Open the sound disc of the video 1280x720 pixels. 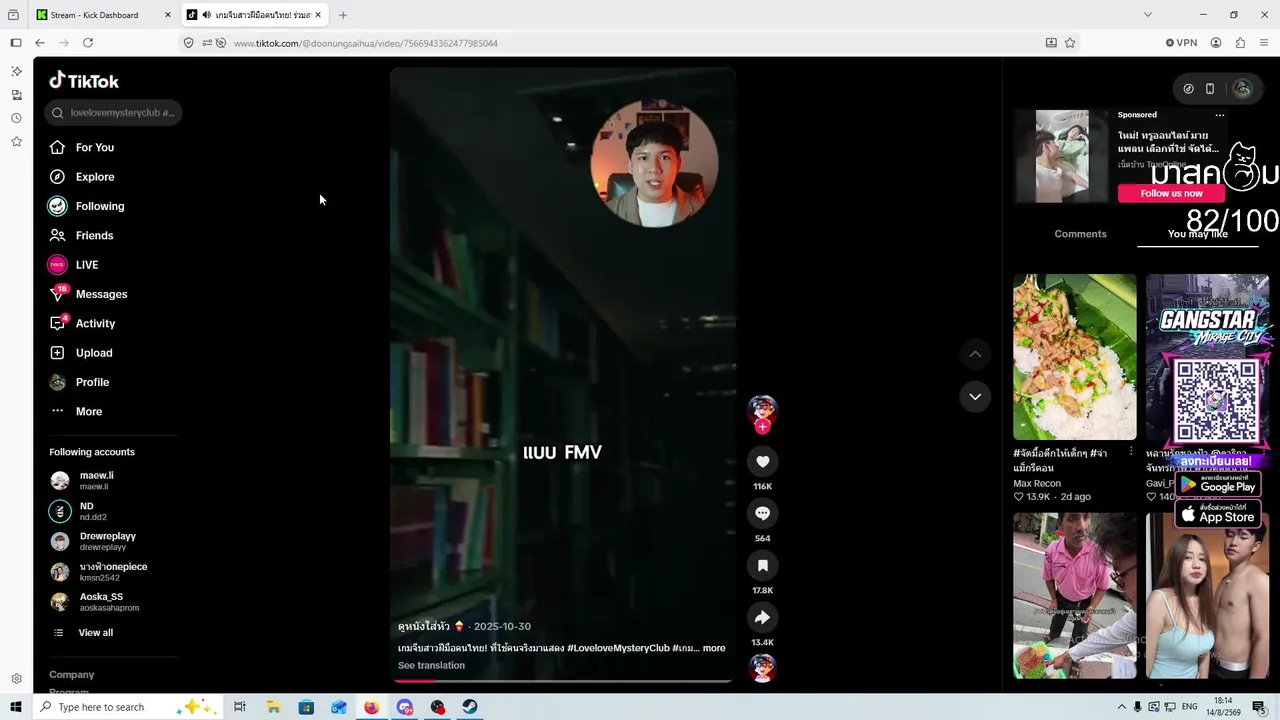tap(762, 667)
